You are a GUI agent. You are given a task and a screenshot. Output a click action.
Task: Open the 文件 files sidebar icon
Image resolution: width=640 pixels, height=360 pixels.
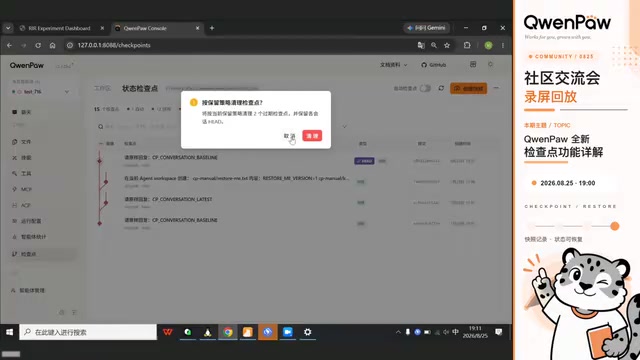pyautogui.click(x=15, y=142)
